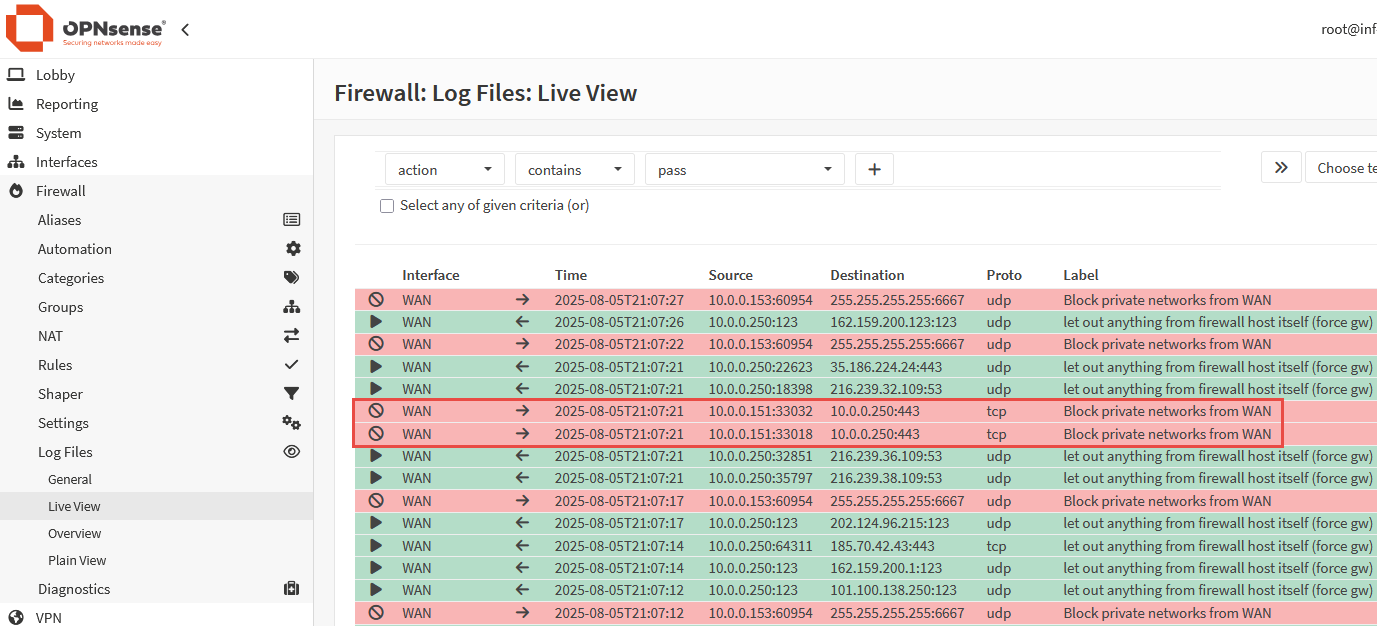Collapse sidebar with the chevron arrow
This screenshot has height=626, width=1377.
[x=185, y=30]
